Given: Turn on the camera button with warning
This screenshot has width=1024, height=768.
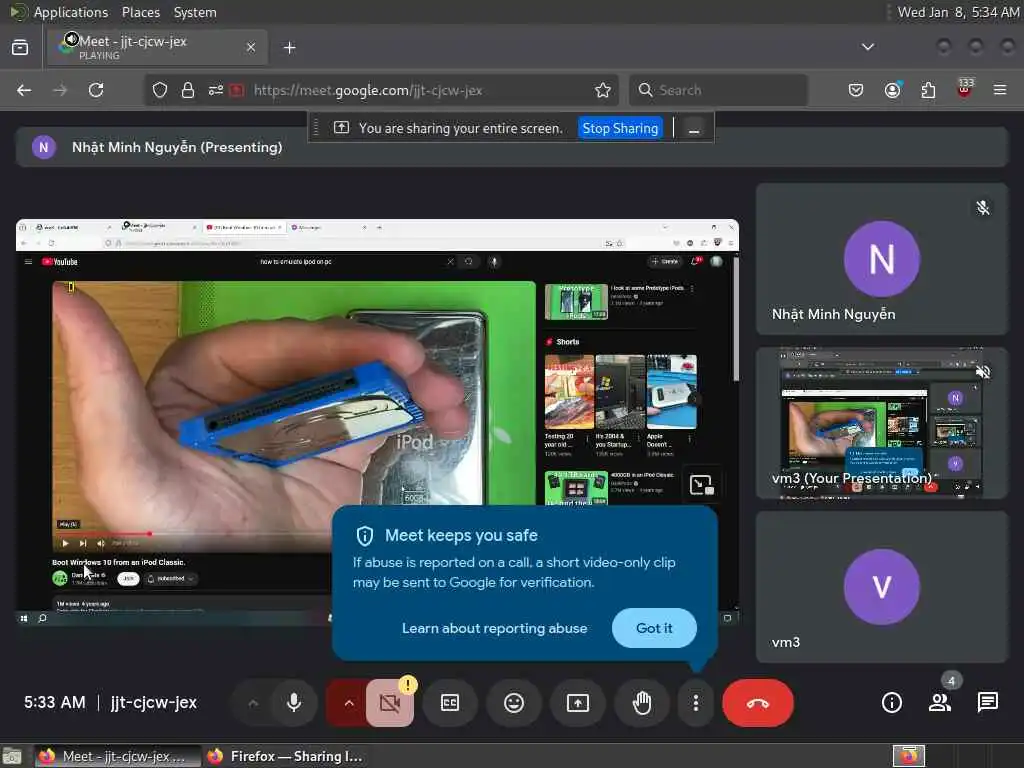Looking at the screenshot, I should tap(390, 703).
